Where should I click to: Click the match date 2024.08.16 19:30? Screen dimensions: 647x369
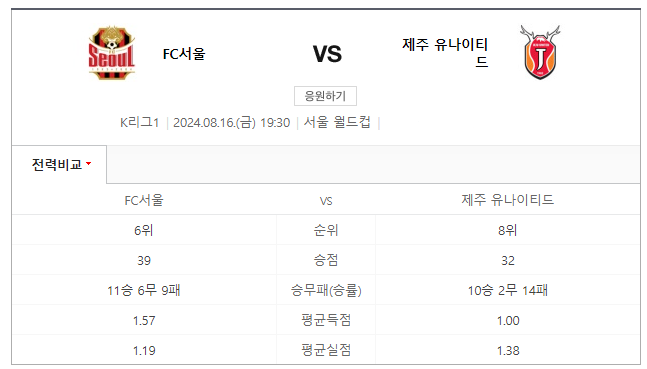[231, 123]
